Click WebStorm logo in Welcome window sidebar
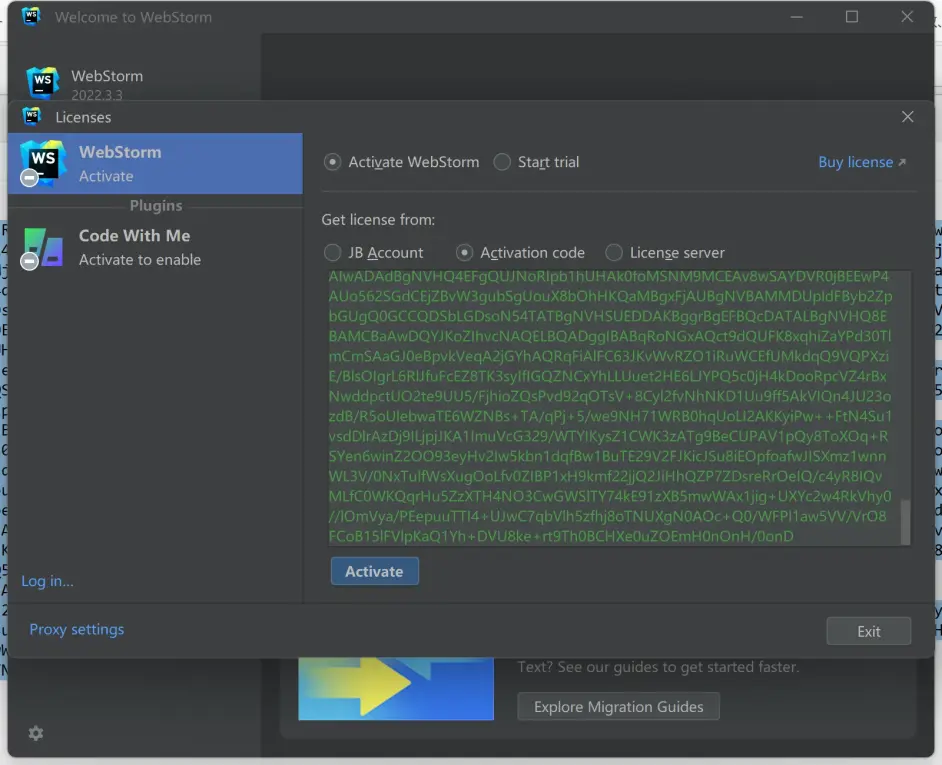Screen dimensions: 942x765 tap(42, 82)
